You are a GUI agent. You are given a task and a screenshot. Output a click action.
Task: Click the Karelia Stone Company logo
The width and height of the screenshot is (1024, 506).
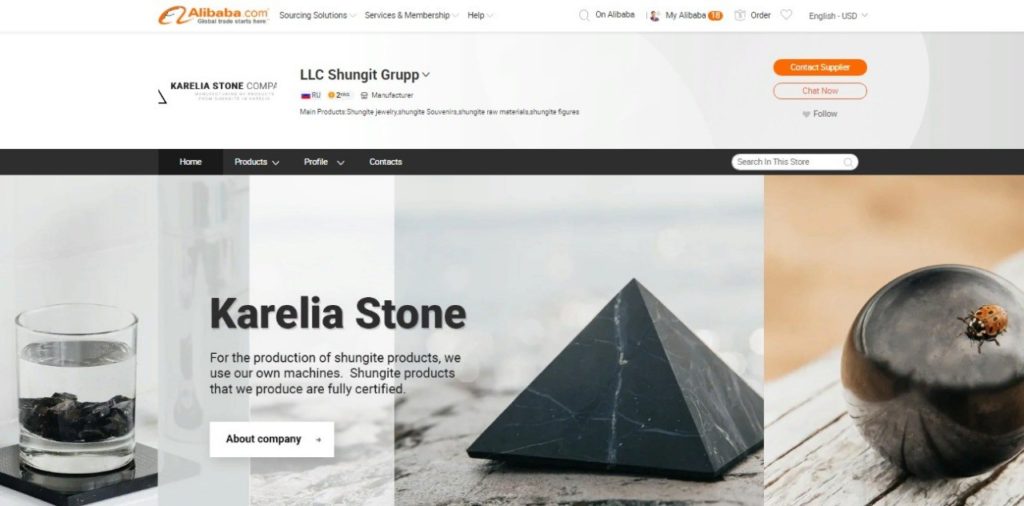[217, 91]
